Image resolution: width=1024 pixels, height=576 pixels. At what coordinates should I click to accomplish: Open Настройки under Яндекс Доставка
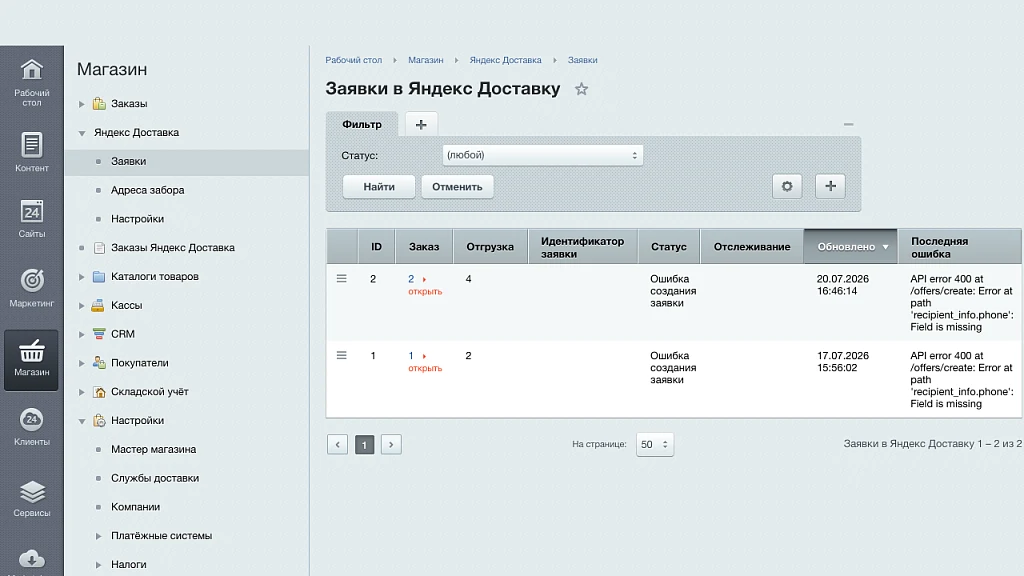pyautogui.click(x=137, y=219)
